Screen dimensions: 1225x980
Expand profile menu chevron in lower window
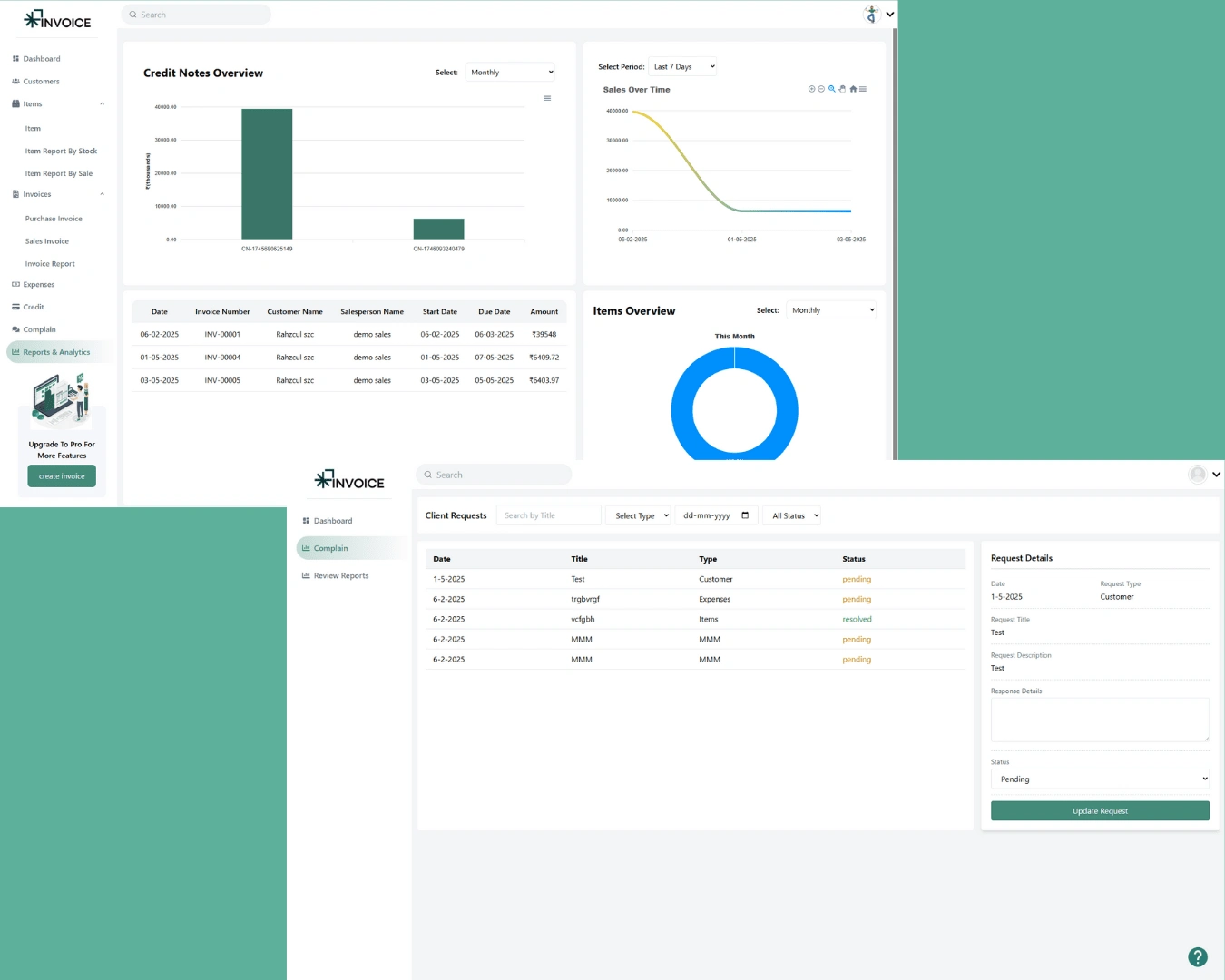(1217, 474)
